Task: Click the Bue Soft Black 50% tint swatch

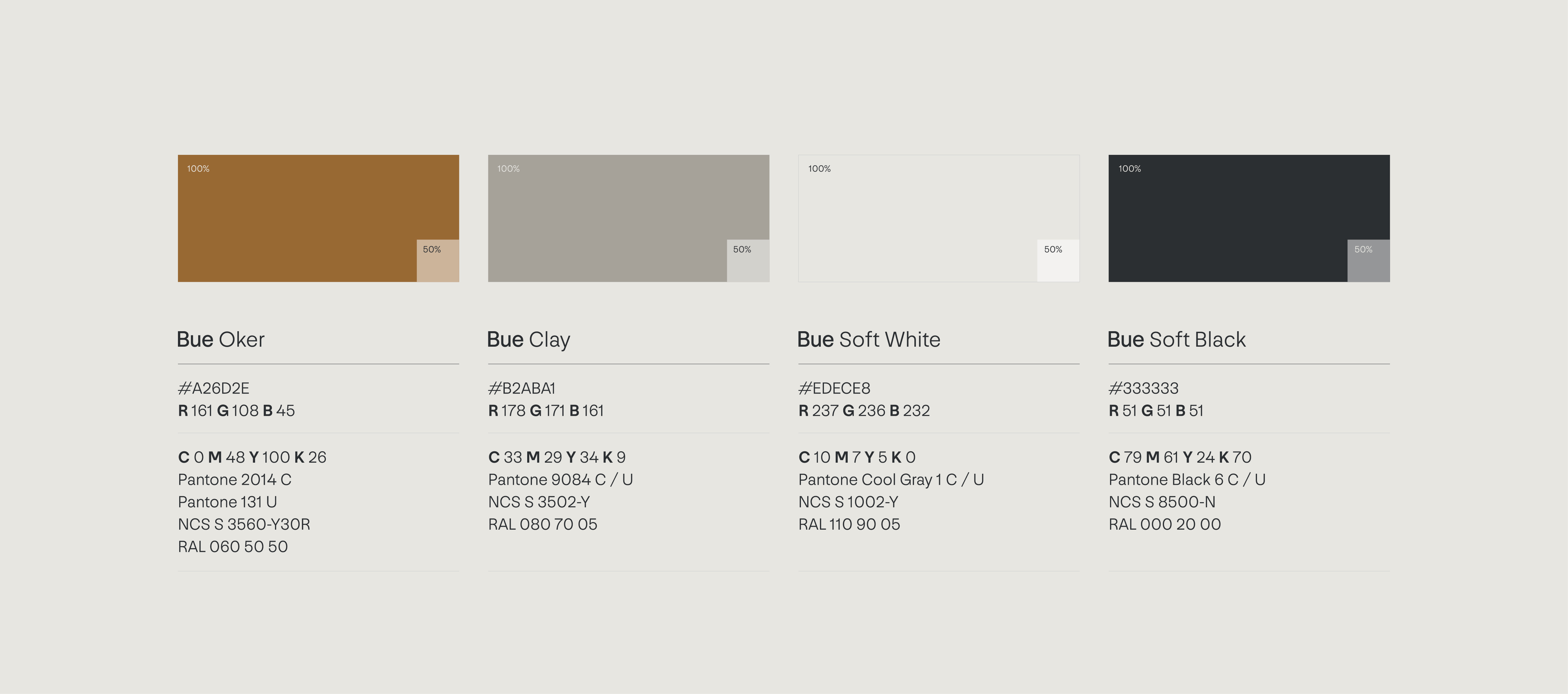Action: point(1368,260)
